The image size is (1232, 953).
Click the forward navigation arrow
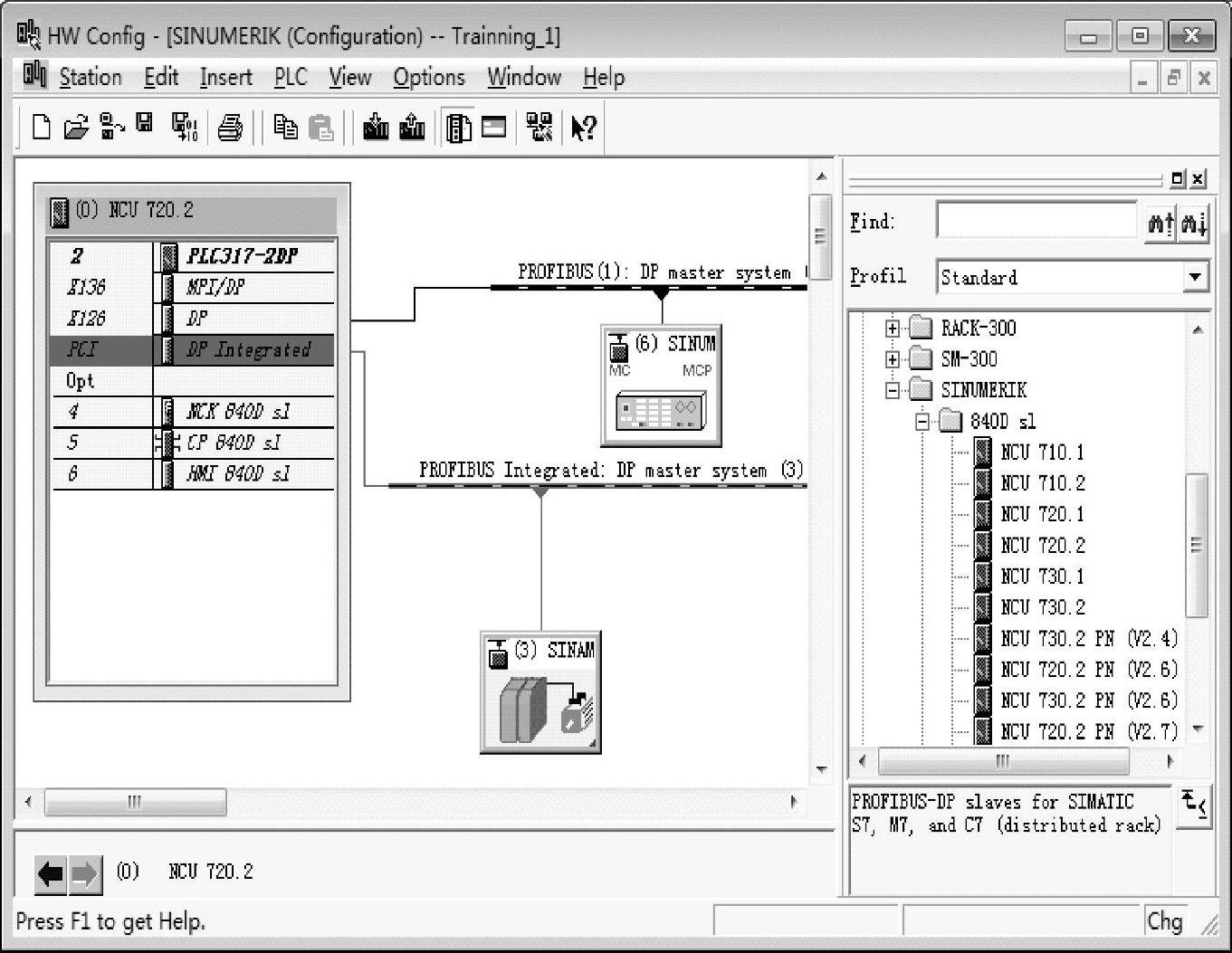85,874
